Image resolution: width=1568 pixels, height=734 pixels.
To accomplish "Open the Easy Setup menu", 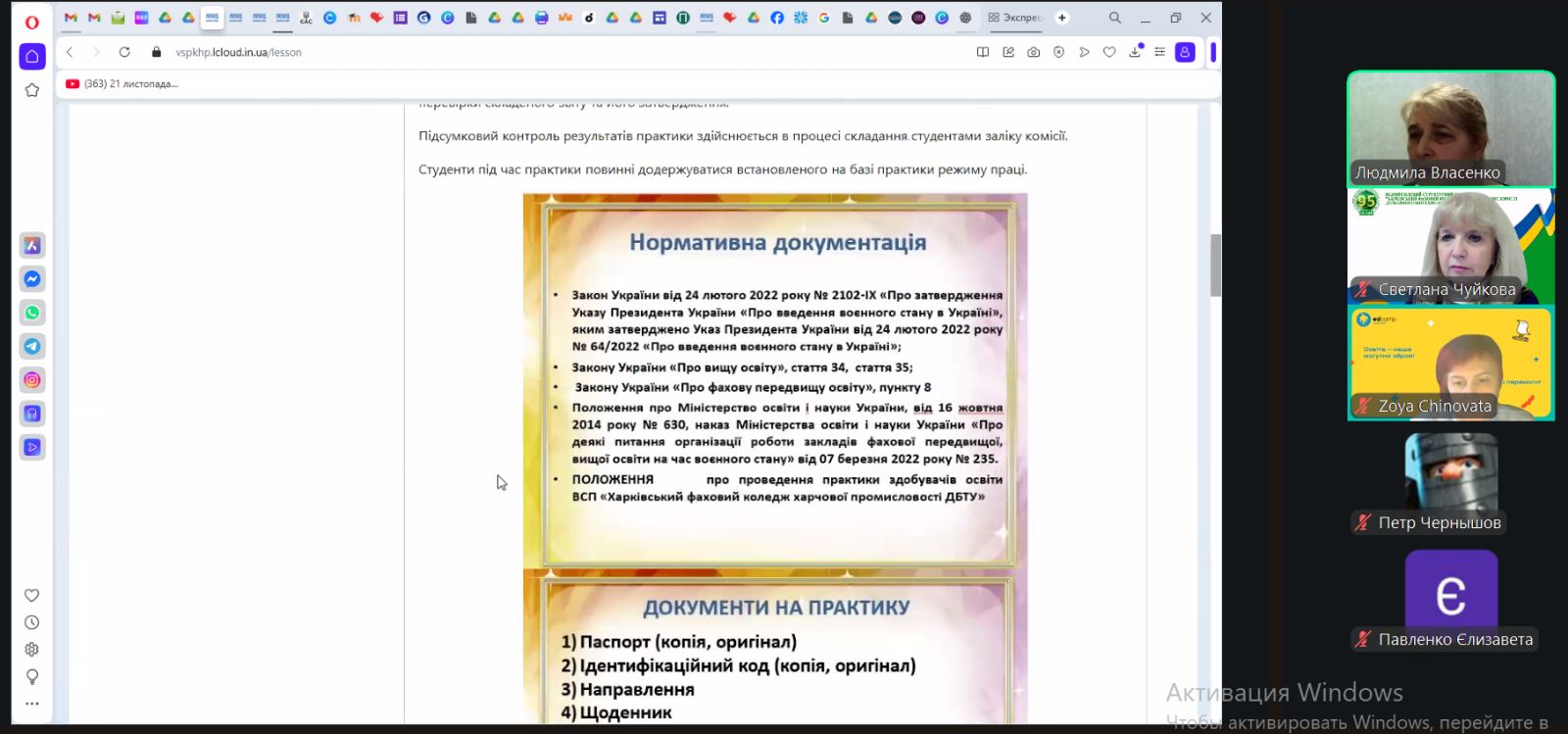I will coord(1159,52).
